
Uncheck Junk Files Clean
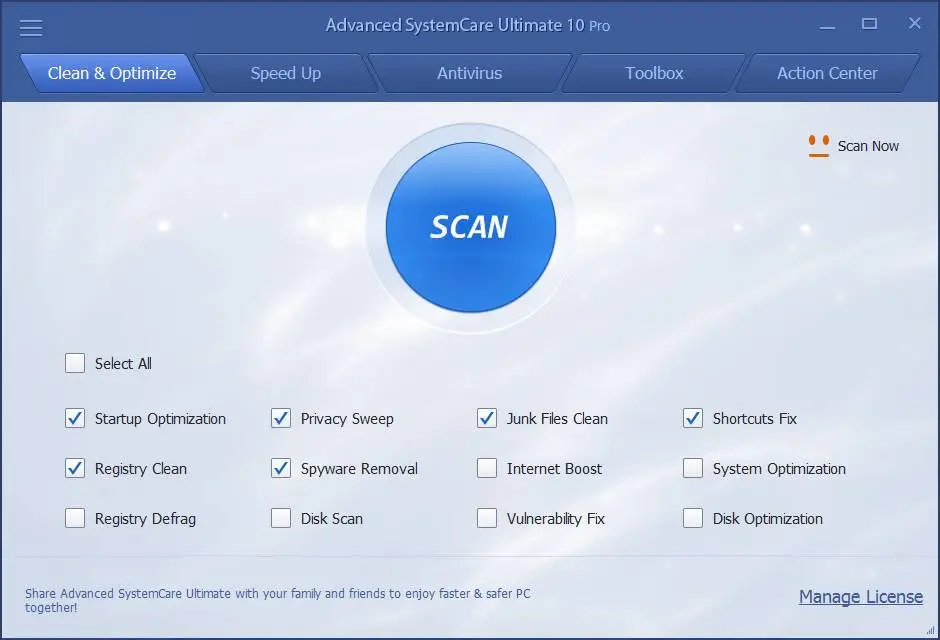[487, 418]
